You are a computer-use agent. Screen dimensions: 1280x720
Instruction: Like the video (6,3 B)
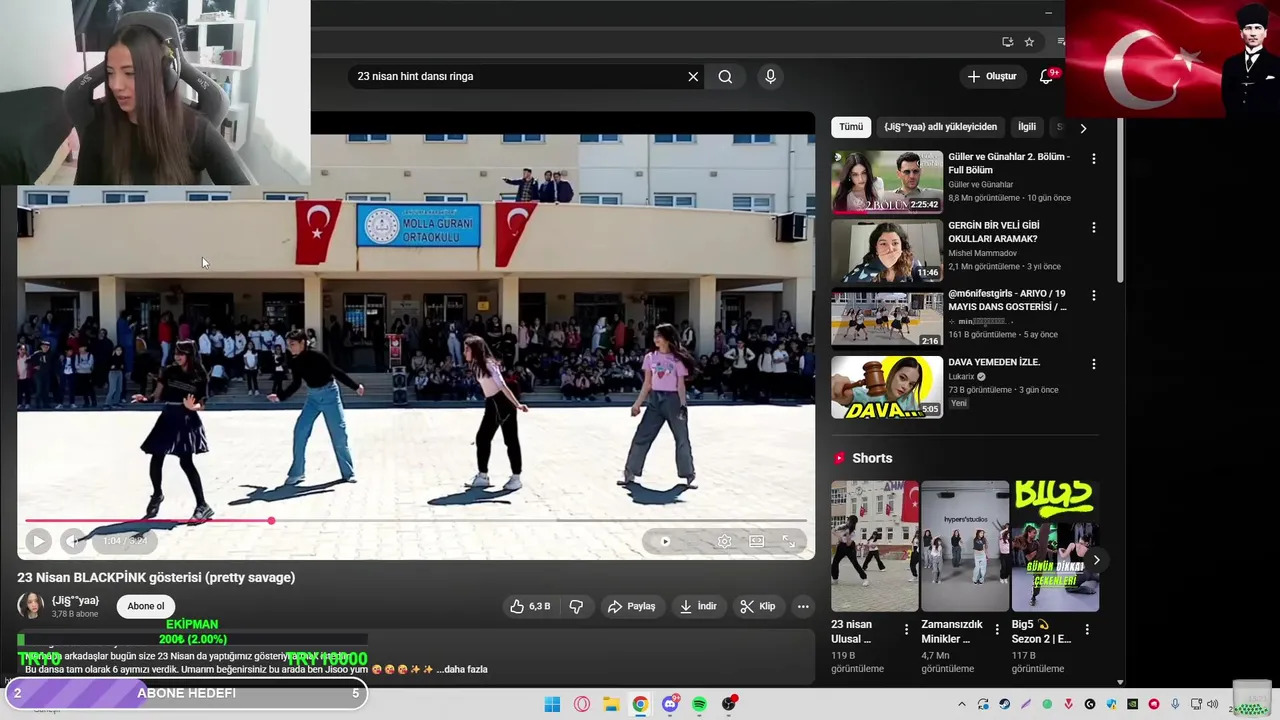pos(530,606)
